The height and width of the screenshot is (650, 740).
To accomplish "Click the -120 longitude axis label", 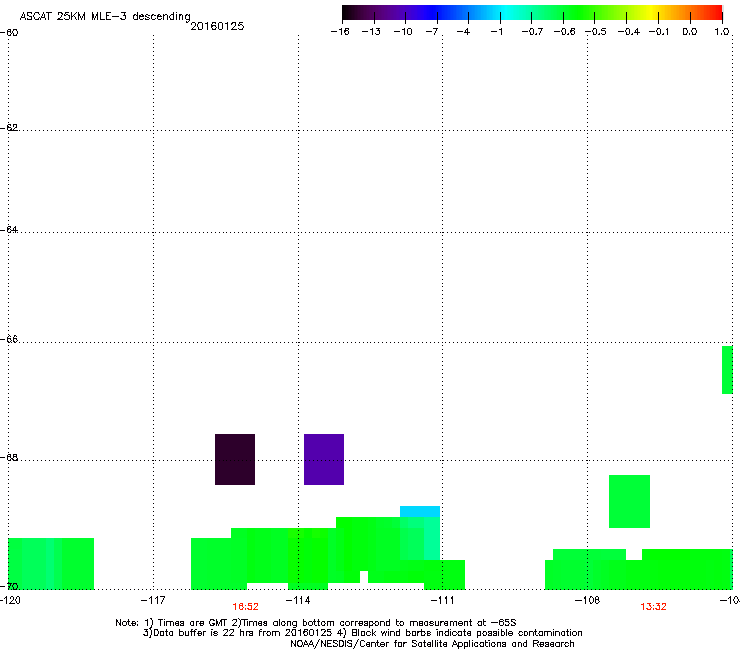I will tap(10, 600).
